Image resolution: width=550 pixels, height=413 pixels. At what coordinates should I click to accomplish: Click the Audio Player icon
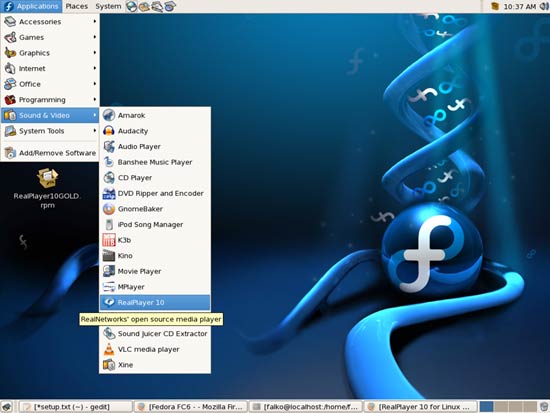point(109,146)
